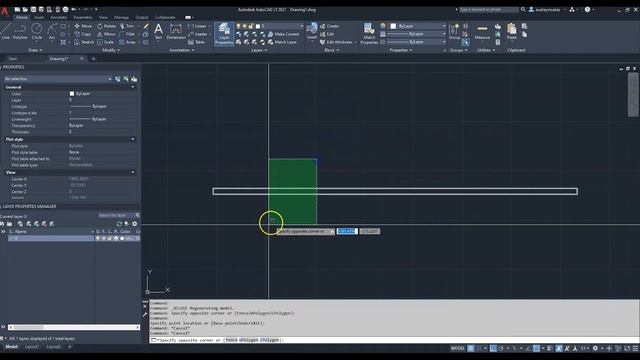Viewport: 640px width, 360px height.
Task: Expand the Block panel dropdown
Action: coord(331,50)
